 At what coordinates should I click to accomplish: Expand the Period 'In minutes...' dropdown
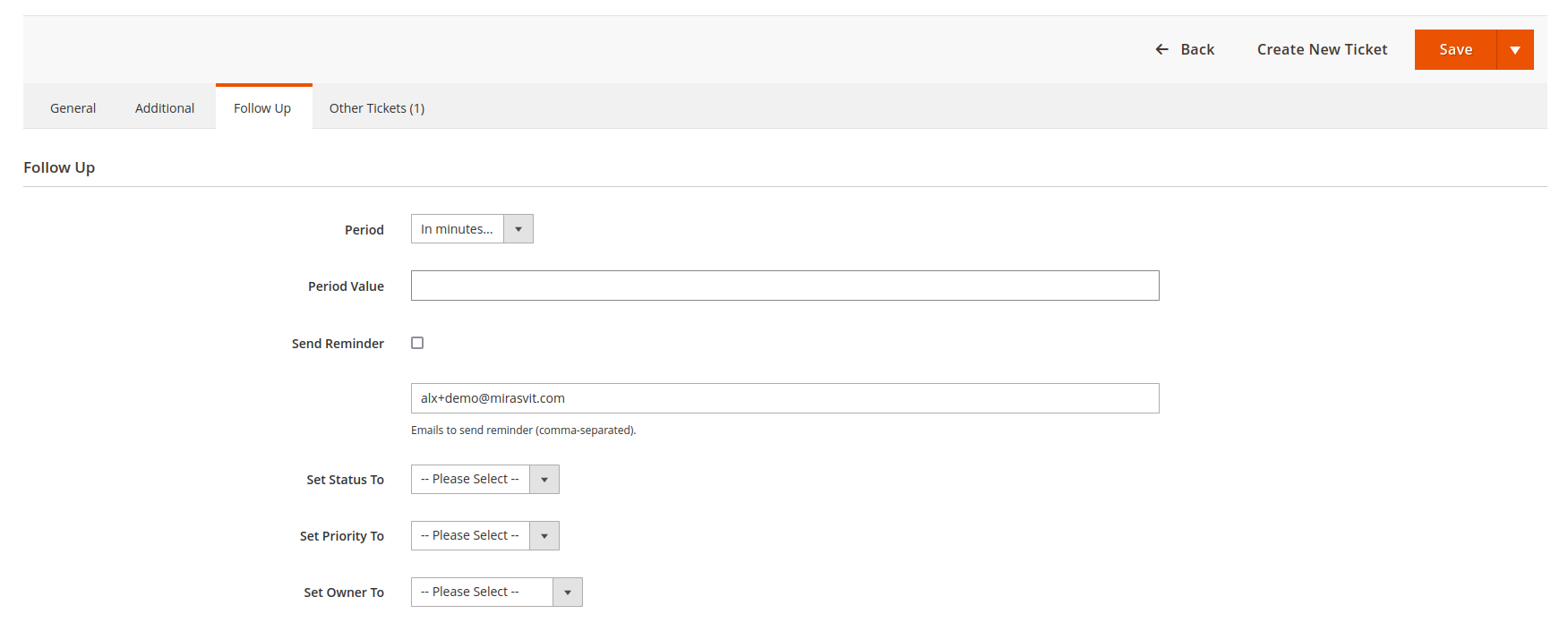472,229
